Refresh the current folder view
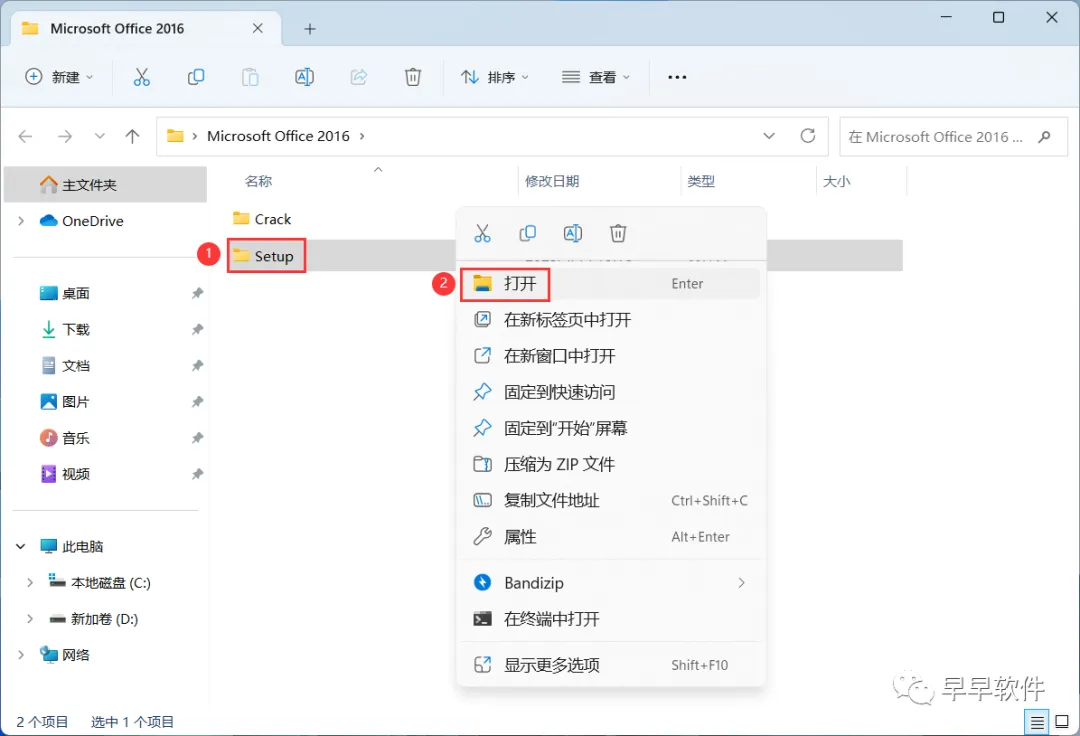Viewport: 1080px width, 736px height. click(808, 136)
